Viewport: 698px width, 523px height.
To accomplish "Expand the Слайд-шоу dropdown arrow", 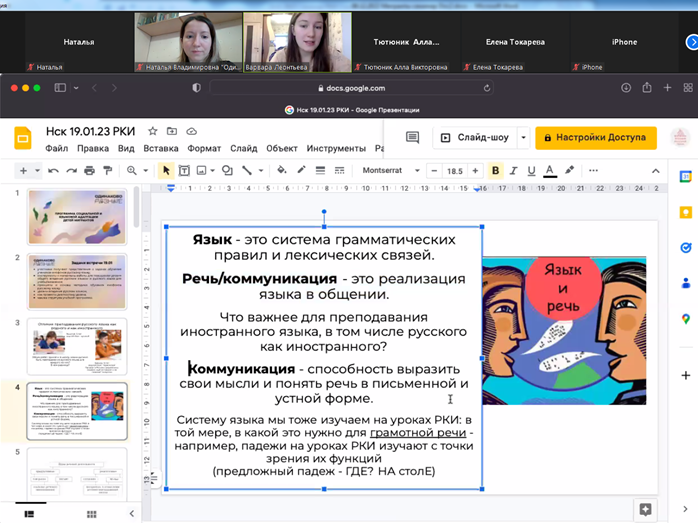I will (x=522, y=138).
